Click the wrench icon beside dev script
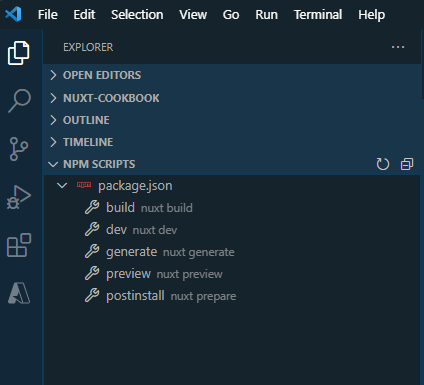The width and height of the screenshot is (424, 385). [x=92, y=229]
